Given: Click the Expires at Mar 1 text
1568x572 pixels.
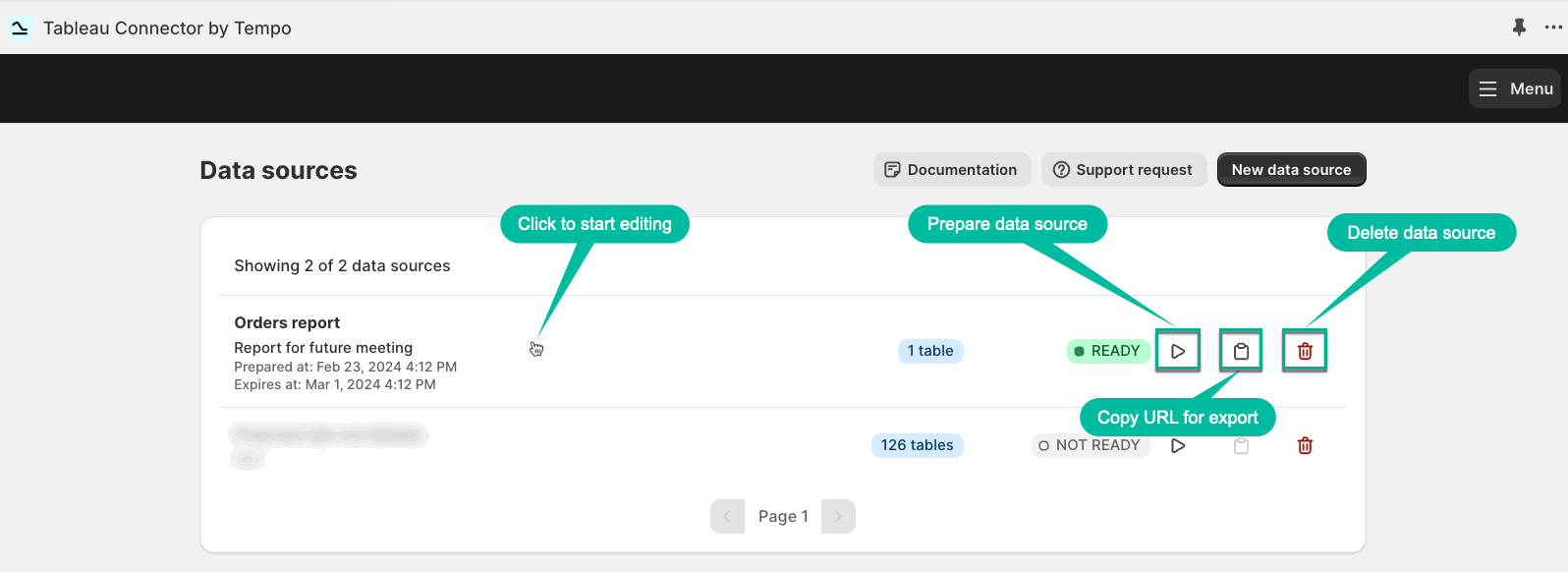Looking at the screenshot, I should (x=335, y=384).
